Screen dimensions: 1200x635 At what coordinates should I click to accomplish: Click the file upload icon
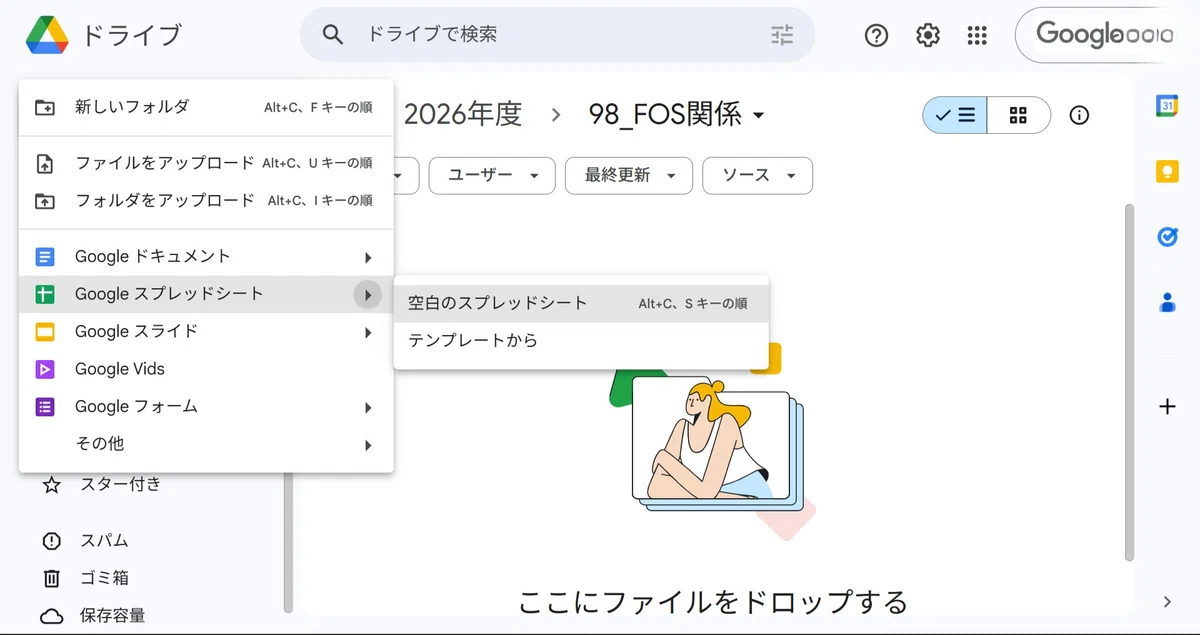45,163
